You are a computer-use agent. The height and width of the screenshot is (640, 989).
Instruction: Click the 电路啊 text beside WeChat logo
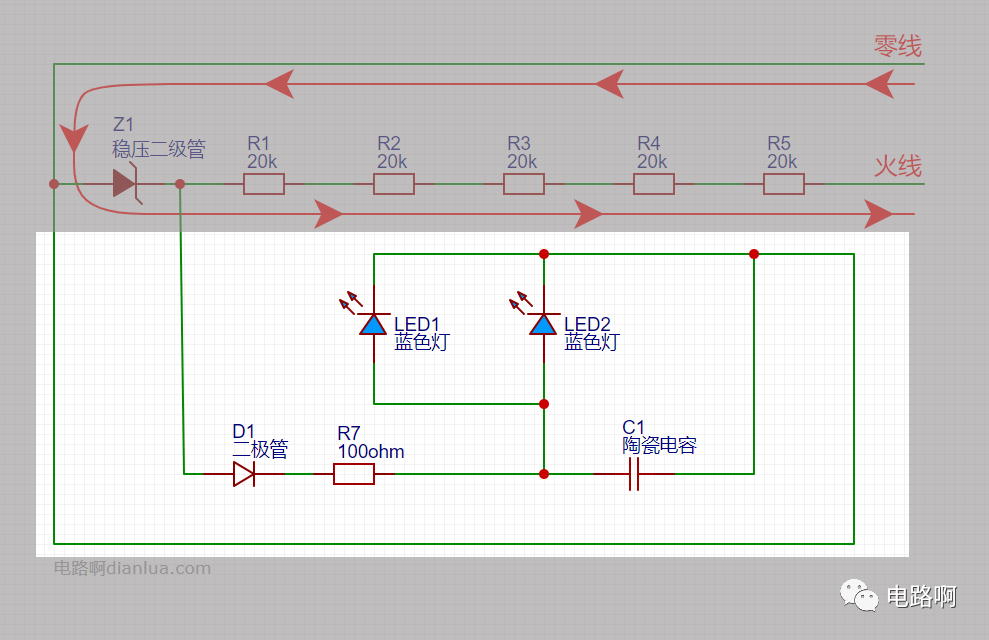pos(922,596)
